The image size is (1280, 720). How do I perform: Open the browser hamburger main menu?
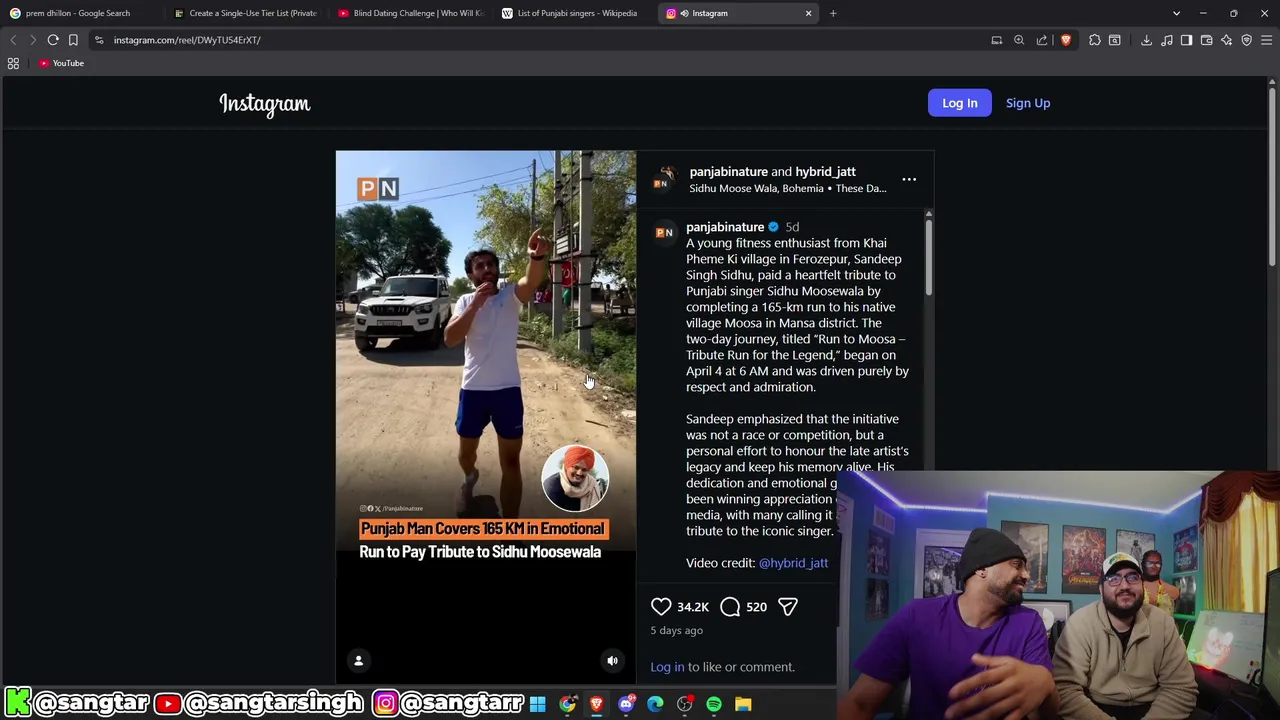(x=1267, y=40)
